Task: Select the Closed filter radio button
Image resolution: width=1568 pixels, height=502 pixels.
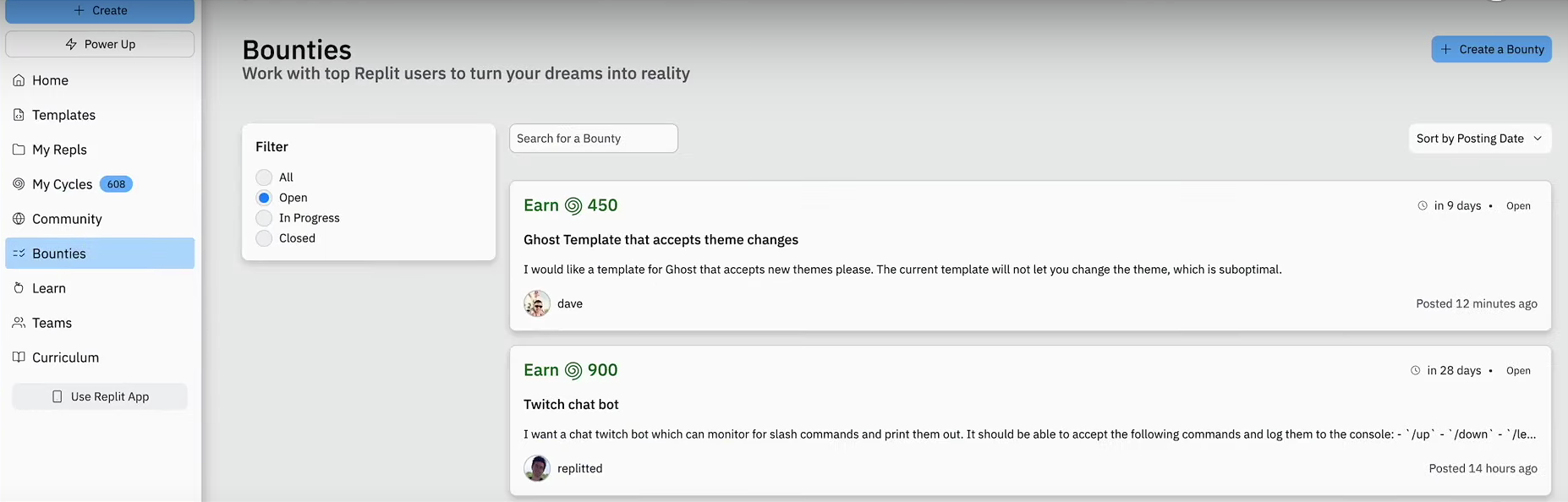Action: [264, 238]
